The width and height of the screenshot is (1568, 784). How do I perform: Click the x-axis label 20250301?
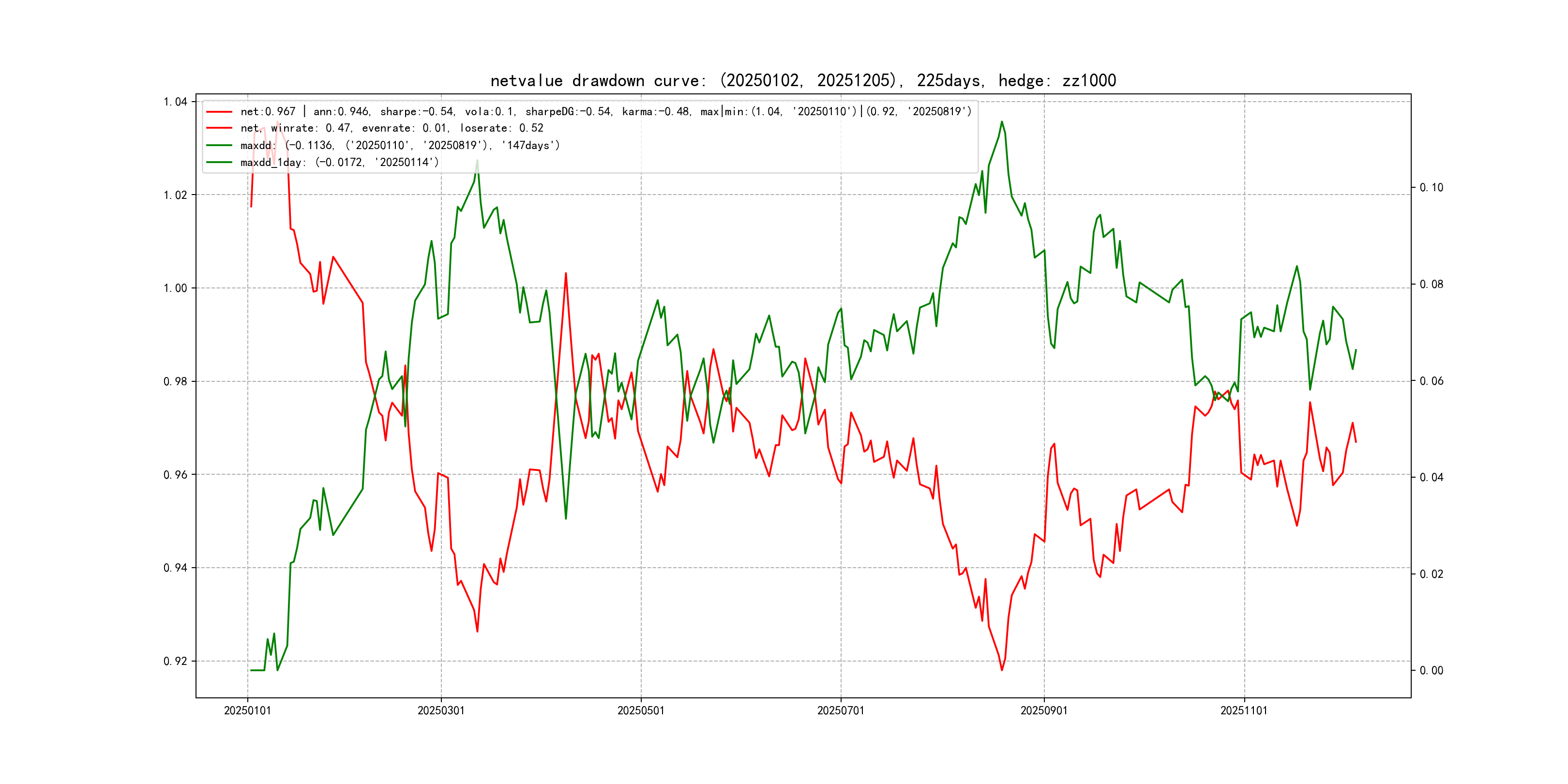tap(441, 711)
